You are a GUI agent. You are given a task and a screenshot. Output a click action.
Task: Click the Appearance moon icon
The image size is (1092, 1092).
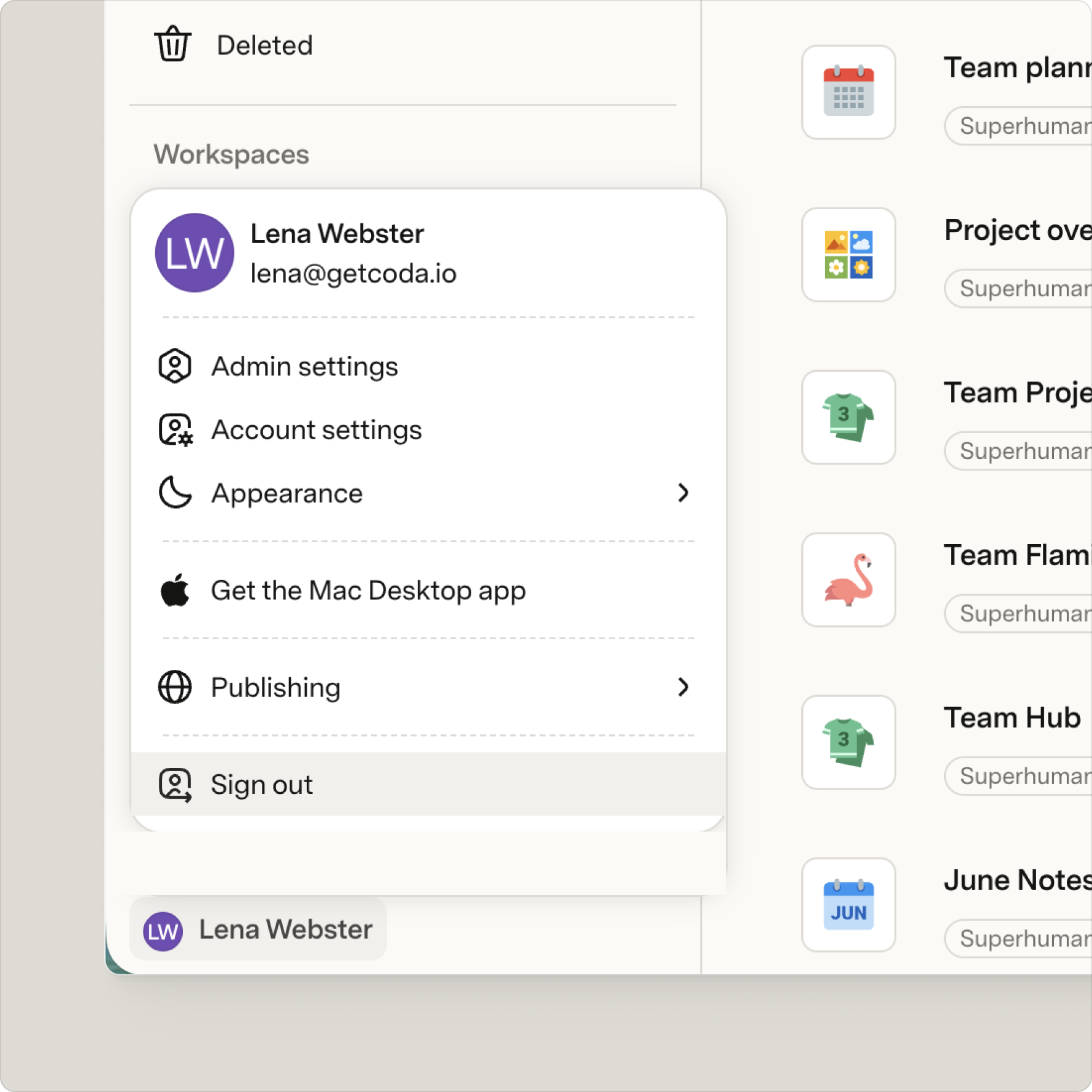tap(175, 493)
